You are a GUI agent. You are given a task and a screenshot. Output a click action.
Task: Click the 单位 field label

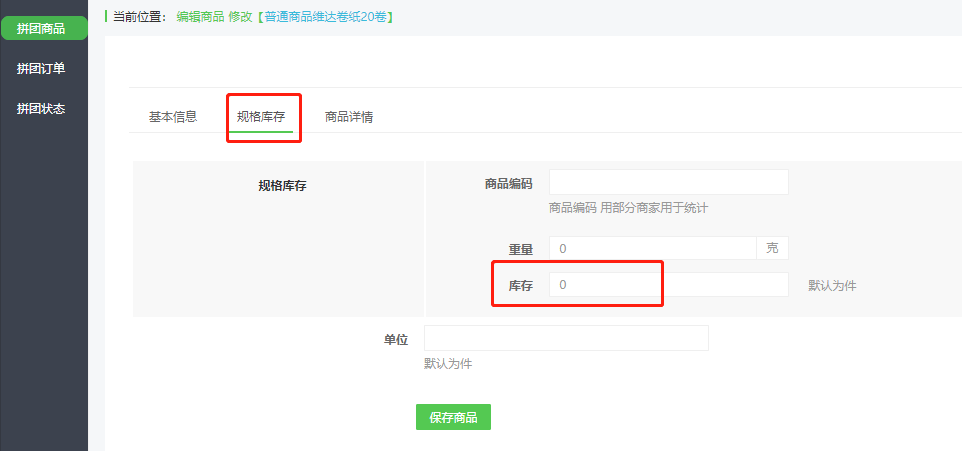point(396,340)
